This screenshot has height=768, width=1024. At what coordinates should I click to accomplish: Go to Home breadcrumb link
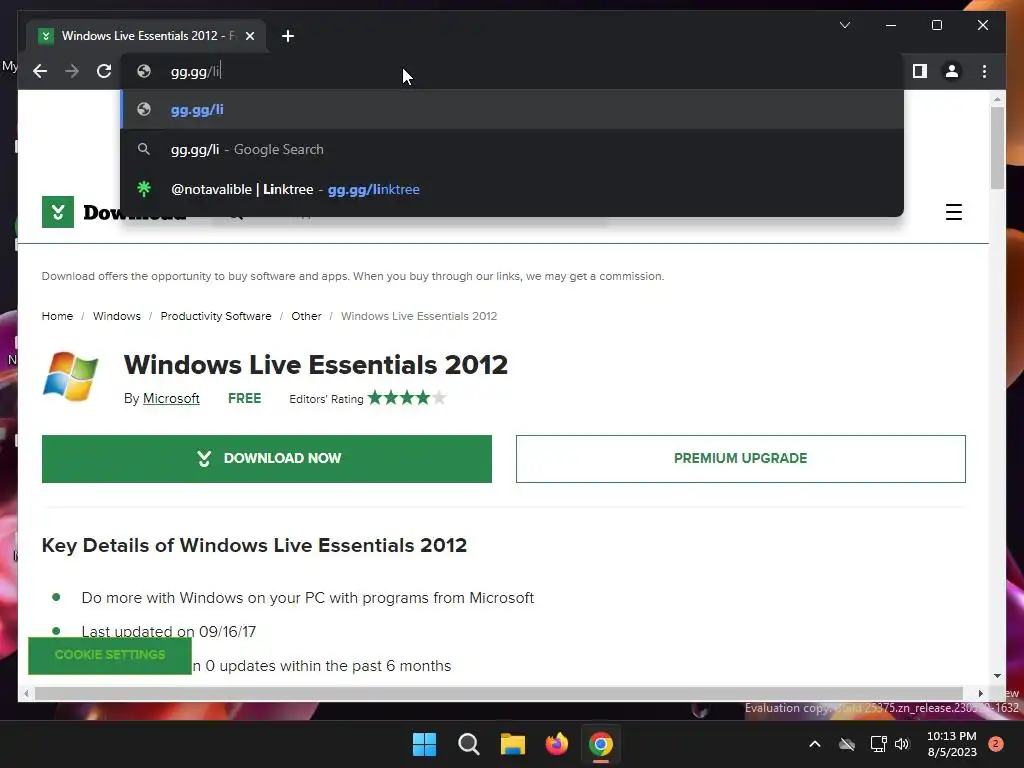(57, 316)
